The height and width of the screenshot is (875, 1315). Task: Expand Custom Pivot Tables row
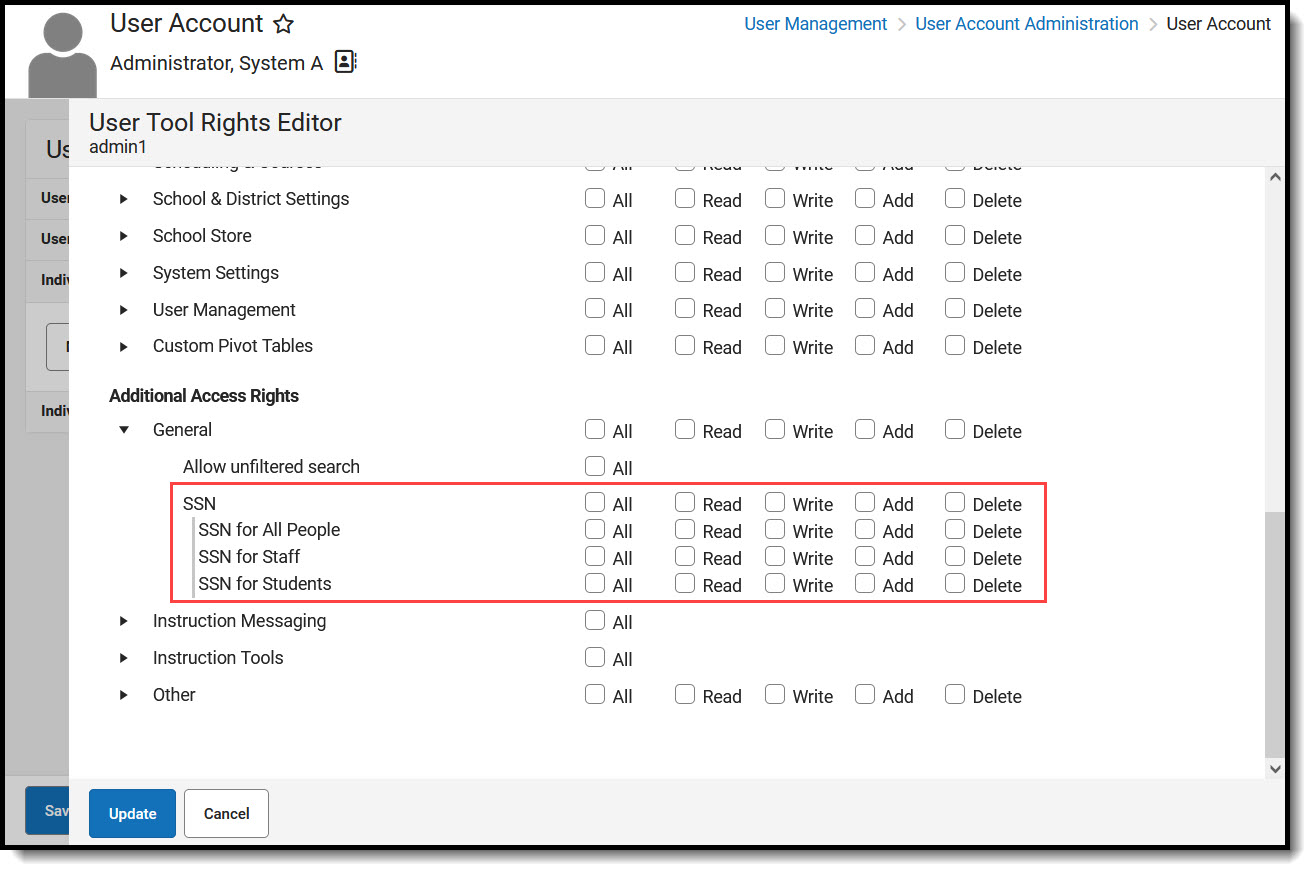[x=124, y=346]
